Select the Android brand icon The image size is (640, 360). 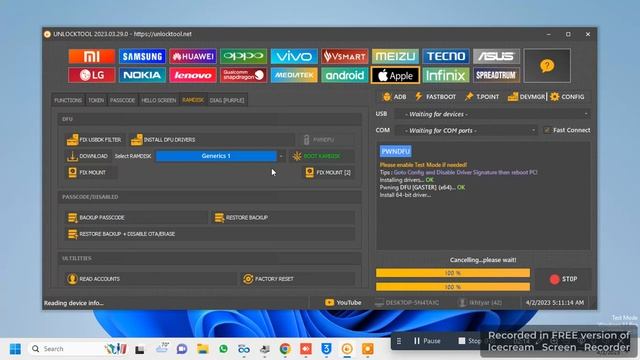tap(344, 75)
